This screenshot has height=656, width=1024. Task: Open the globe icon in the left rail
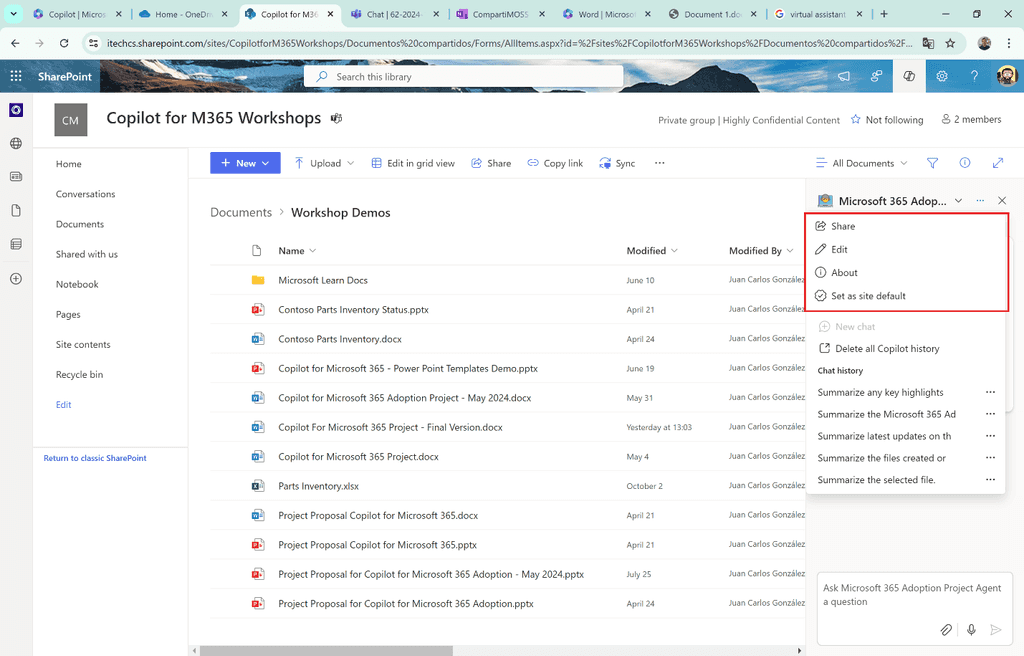pos(16,144)
